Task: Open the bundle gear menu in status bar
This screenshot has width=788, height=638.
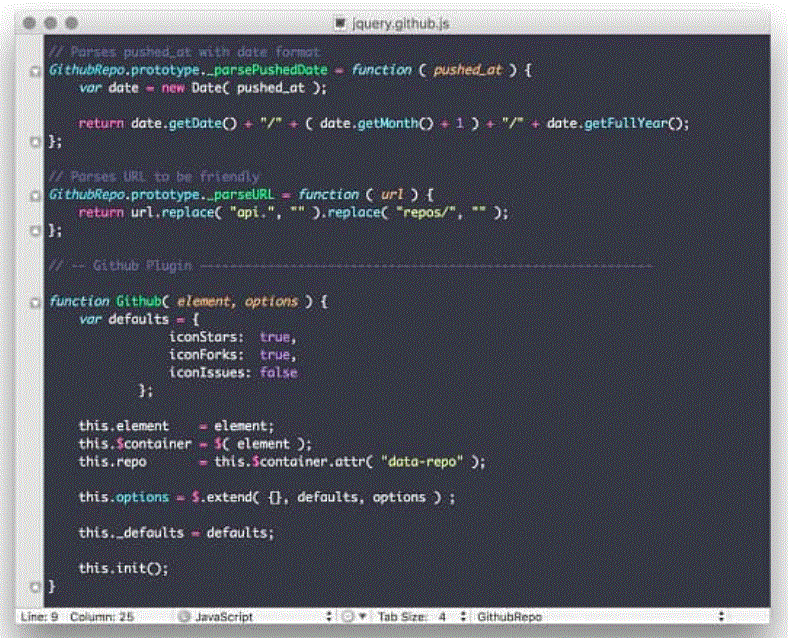Action: point(353,616)
